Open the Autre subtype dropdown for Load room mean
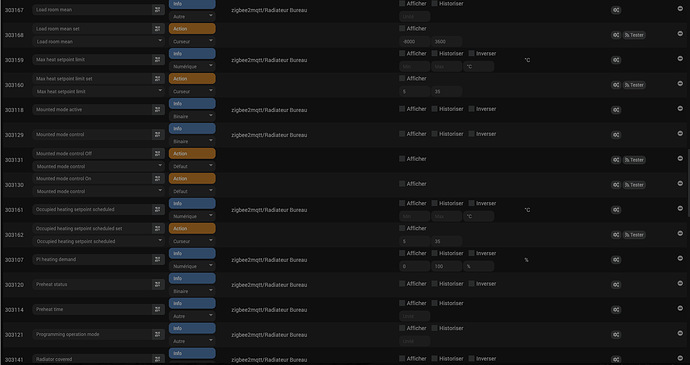Image resolution: width=690 pixels, height=365 pixels. [192, 16]
